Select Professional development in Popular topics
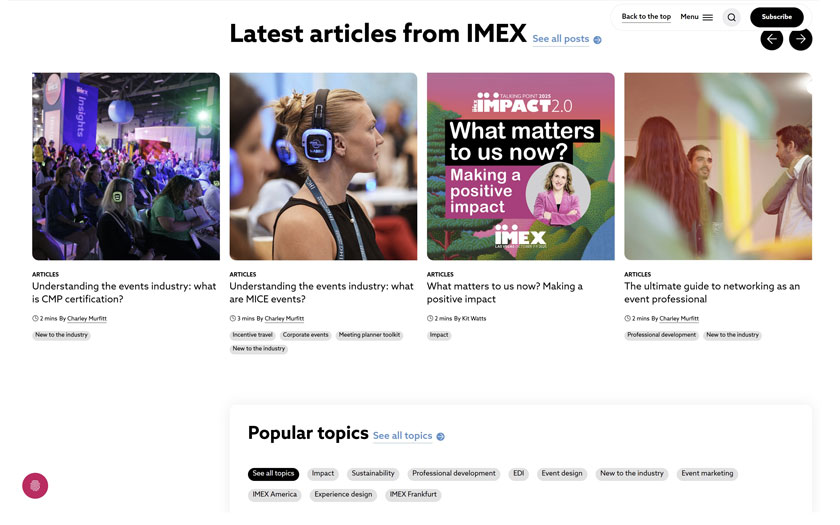 click(x=454, y=474)
